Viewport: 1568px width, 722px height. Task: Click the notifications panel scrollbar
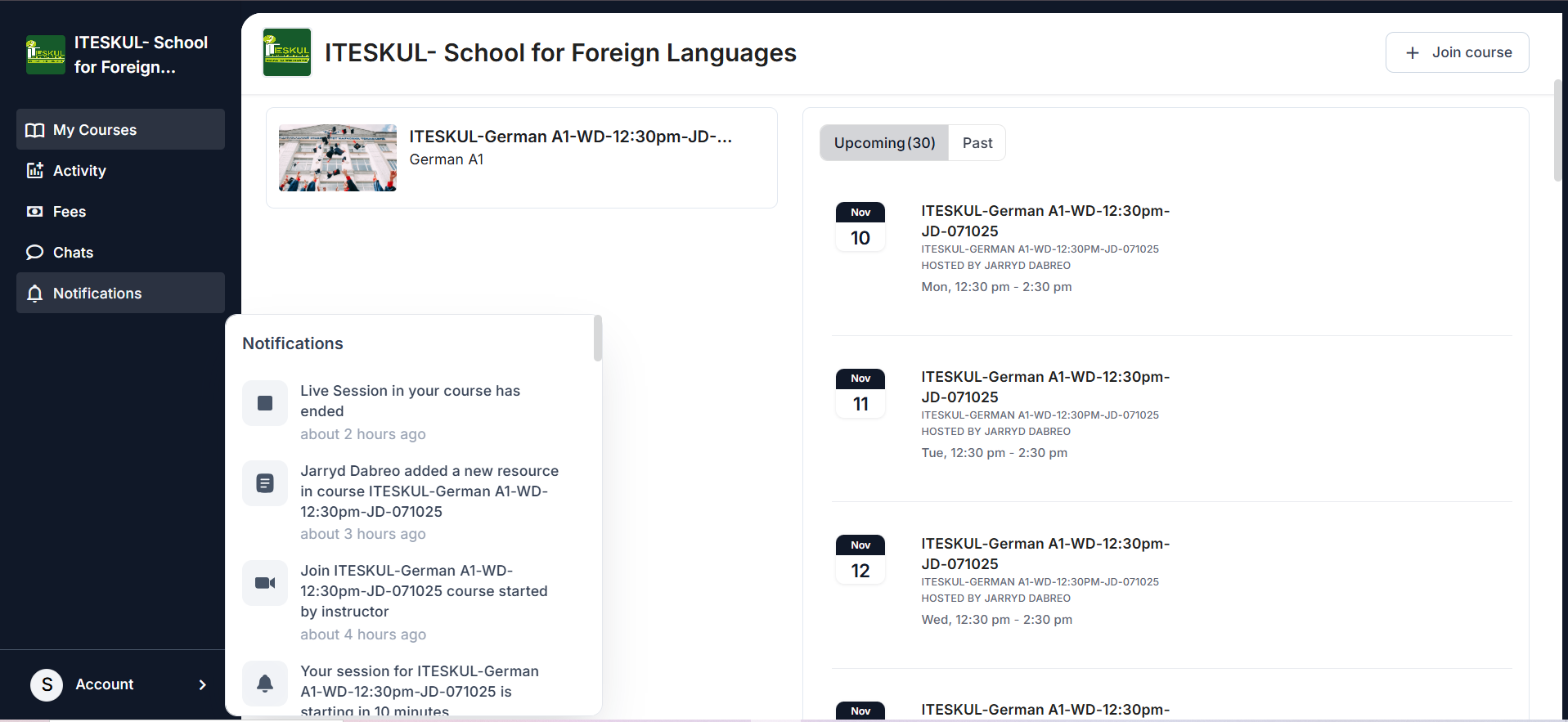pyautogui.click(x=598, y=338)
